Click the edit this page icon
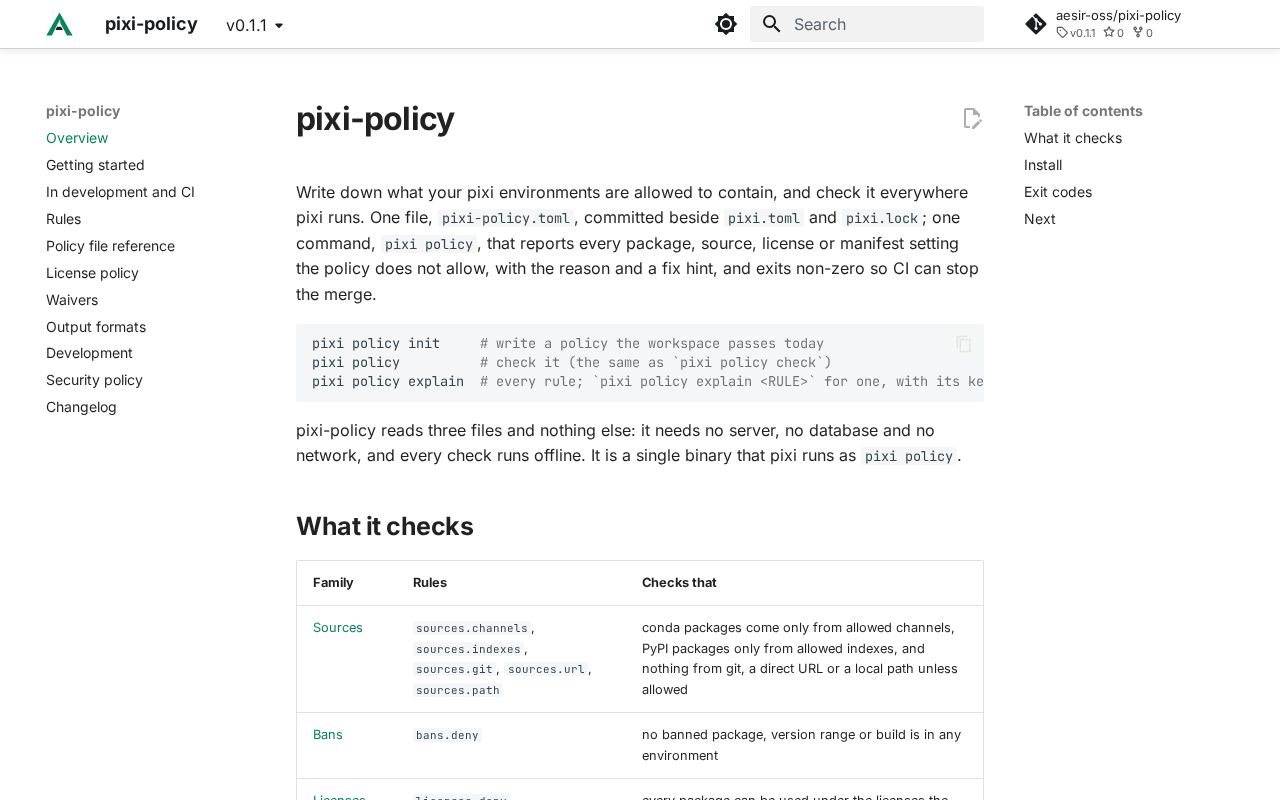This screenshot has width=1280, height=800. coord(972,119)
